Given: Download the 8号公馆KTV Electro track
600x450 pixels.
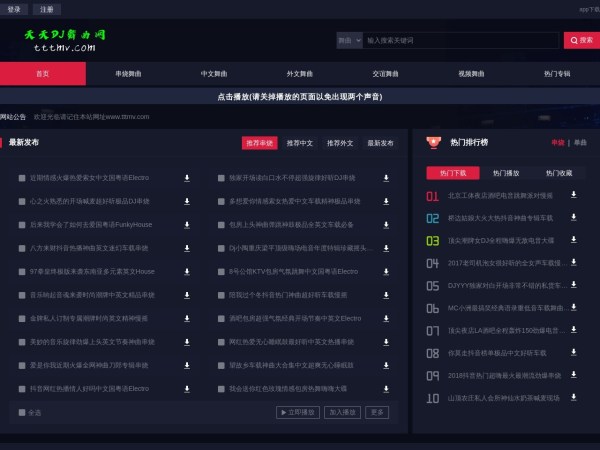Looking at the screenshot, I should click(386, 271).
